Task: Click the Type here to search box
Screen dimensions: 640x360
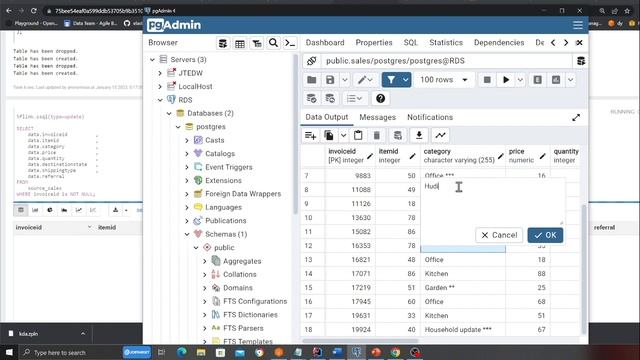Action: tap(69, 353)
